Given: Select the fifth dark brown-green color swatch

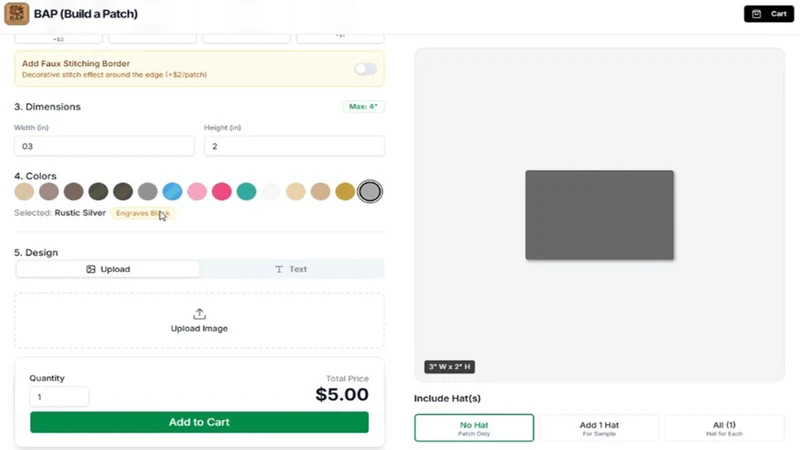Looking at the screenshot, I should point(123,191).
